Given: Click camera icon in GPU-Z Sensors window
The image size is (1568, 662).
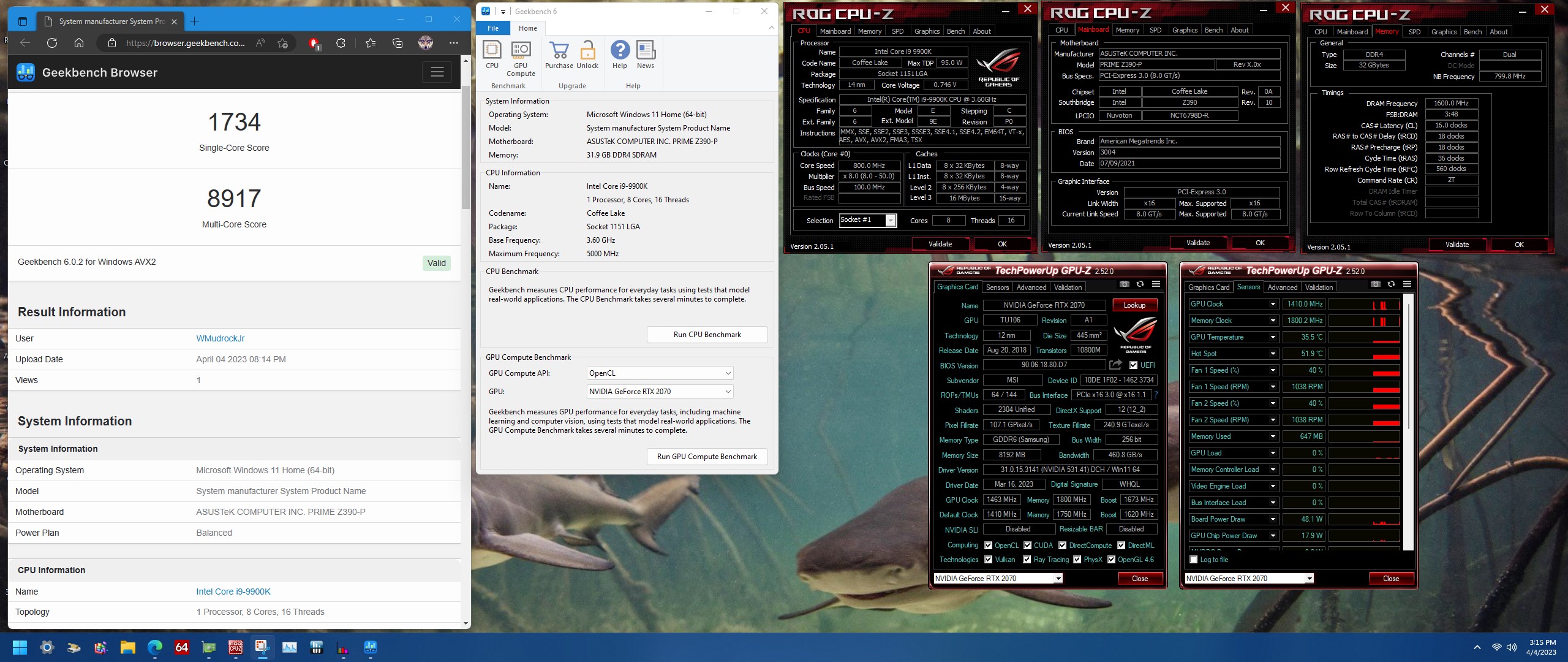Looking at the screenshot, I should 1375,284.
